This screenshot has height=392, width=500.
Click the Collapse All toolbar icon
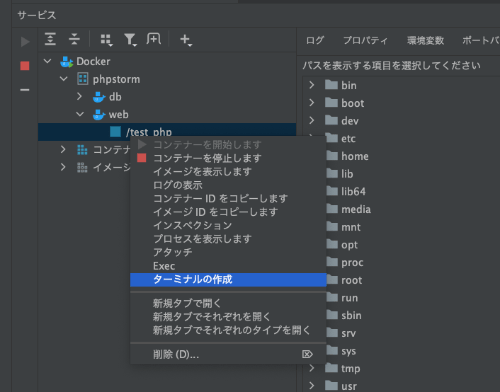point(74,39)
